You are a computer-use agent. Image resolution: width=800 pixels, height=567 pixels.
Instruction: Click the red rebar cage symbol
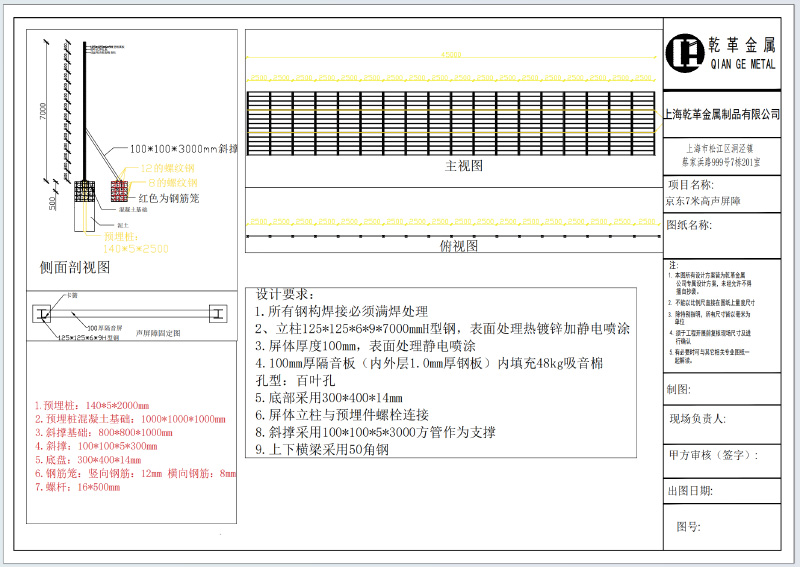click(120, 188)
